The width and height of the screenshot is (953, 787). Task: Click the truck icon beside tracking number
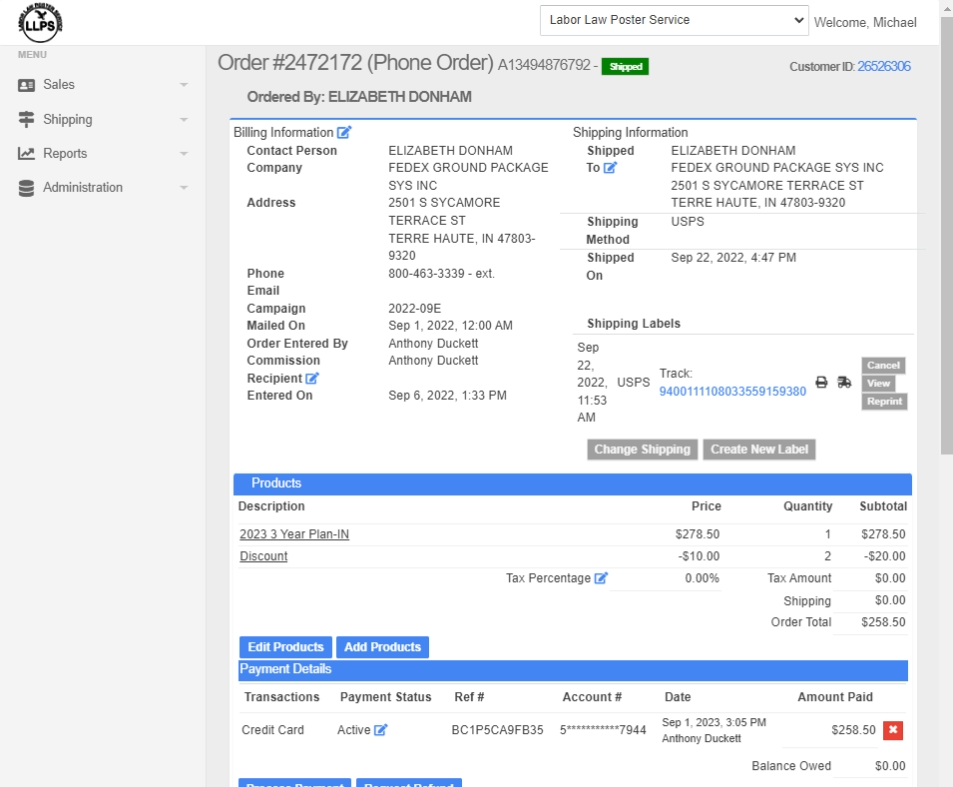point(844,382)
